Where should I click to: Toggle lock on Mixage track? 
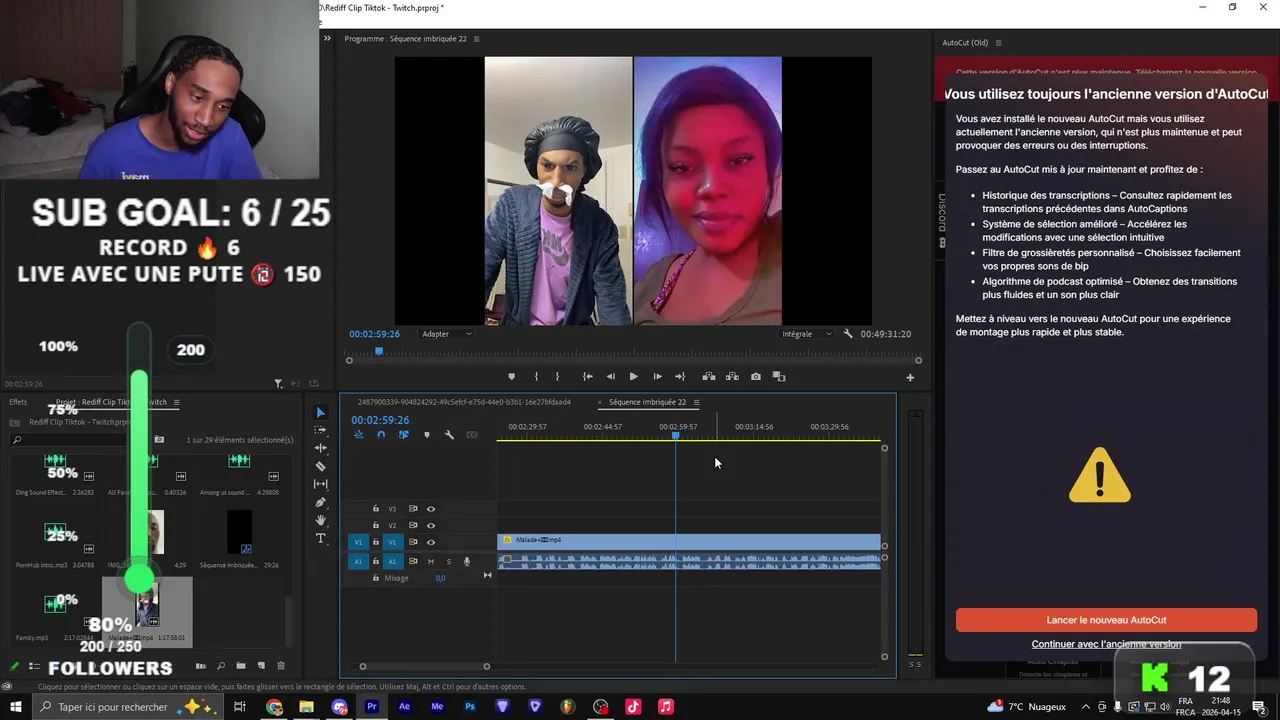pos(376,578)
